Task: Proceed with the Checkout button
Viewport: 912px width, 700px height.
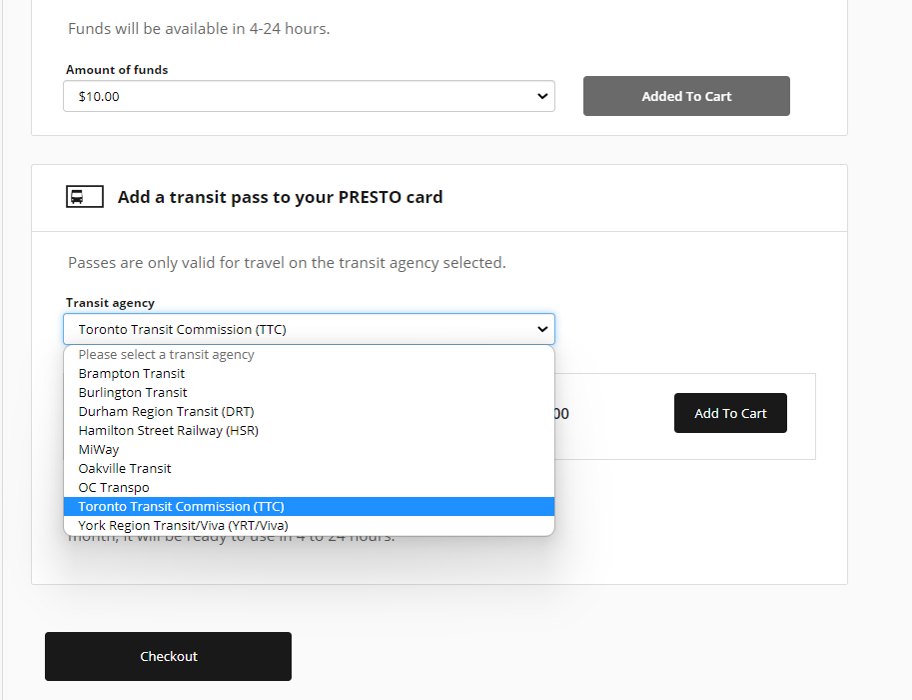Action: point(168,656)
